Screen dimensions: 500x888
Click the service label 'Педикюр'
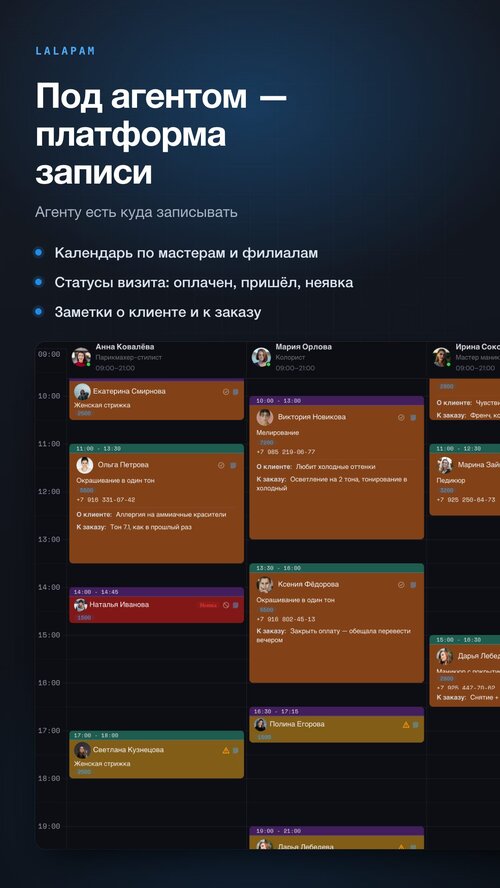pyautogui.click(x=451, y=480)
